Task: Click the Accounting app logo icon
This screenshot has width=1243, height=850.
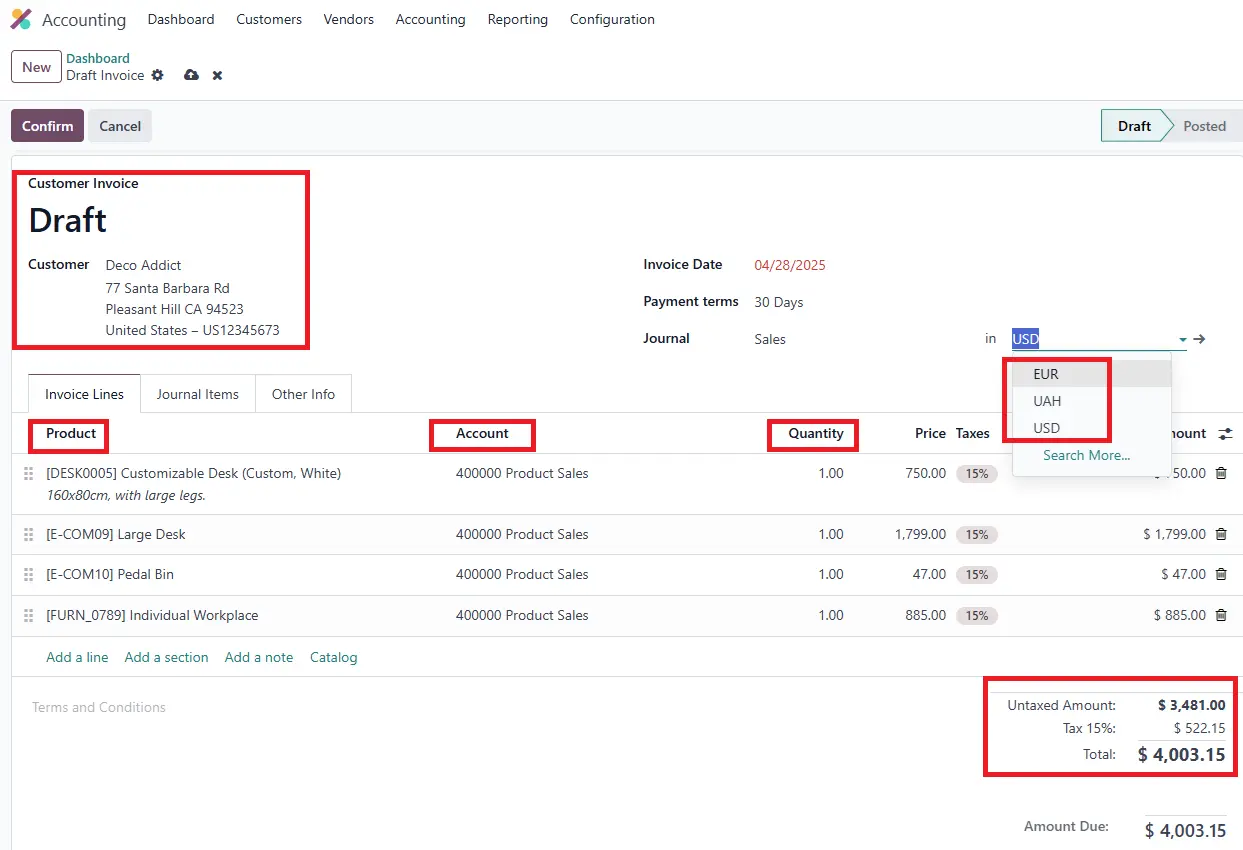Action: (x=21, y=19)
